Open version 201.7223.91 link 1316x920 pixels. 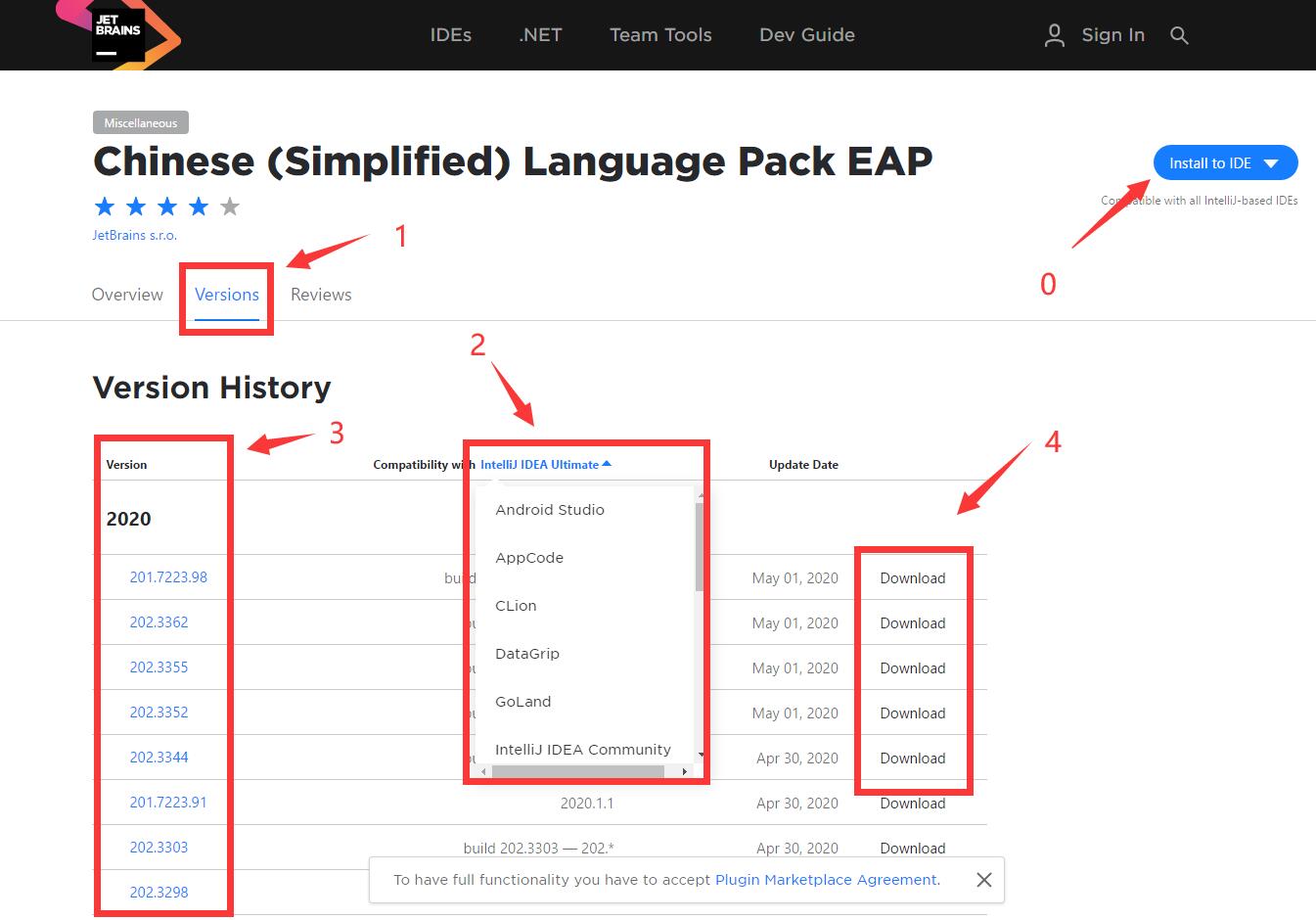point(168,803)
